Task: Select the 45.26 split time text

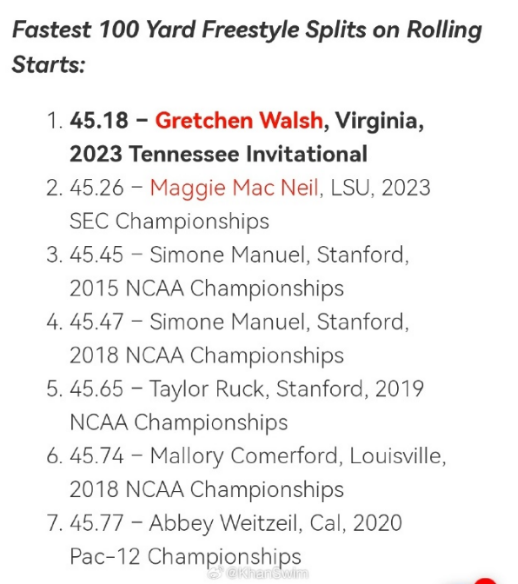Action: tap(96, 187)
